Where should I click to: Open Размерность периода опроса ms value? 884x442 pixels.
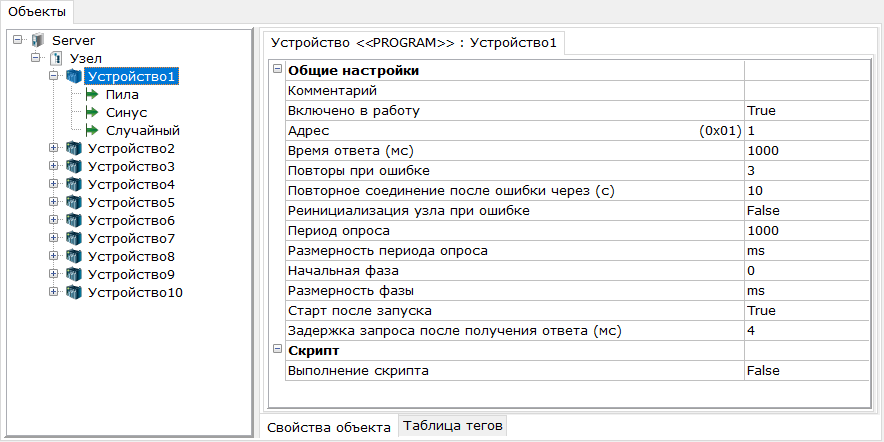(806, 250)
